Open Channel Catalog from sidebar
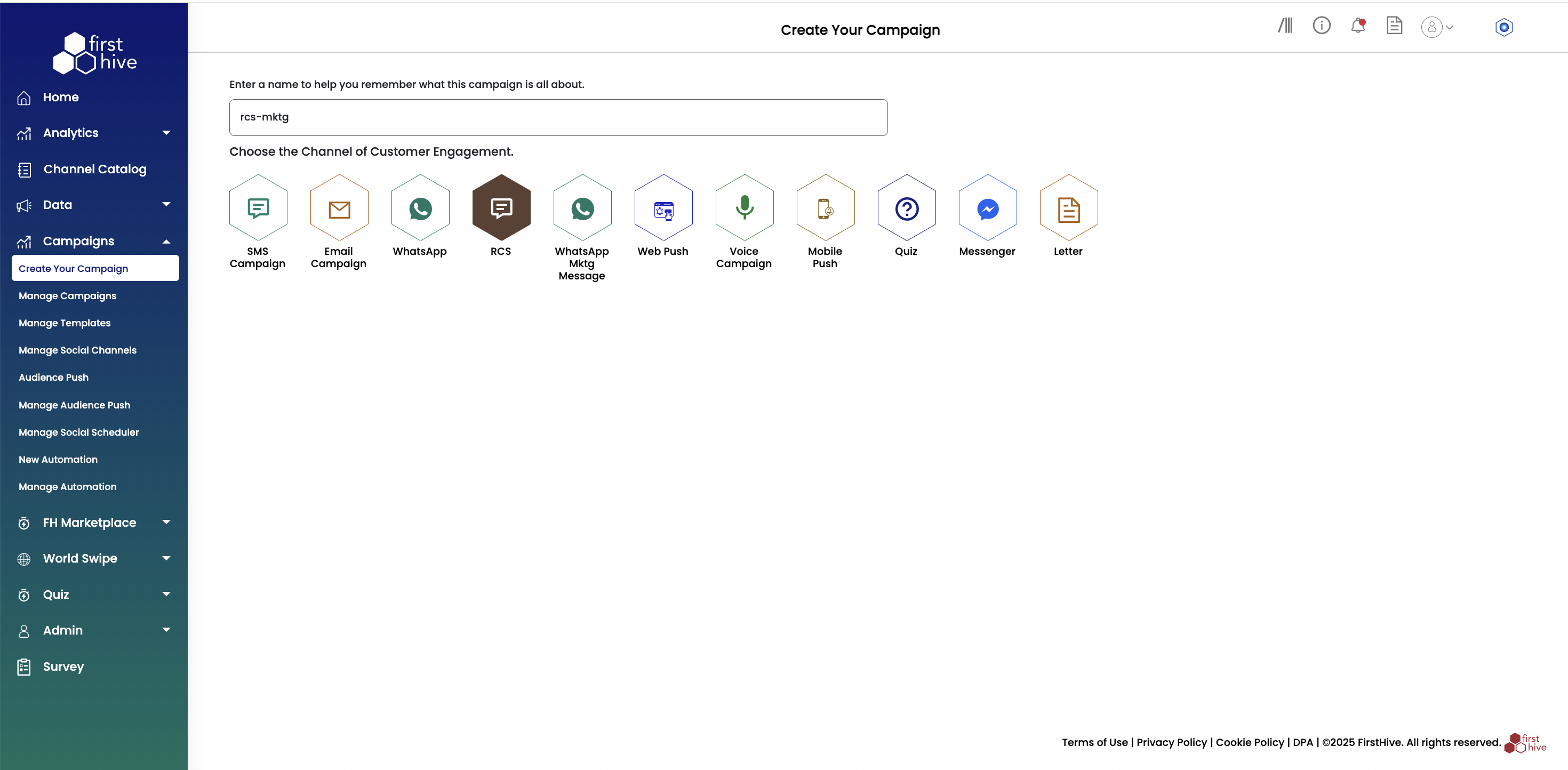This screenshot has height=770, width=1568. tap(94, 169)
